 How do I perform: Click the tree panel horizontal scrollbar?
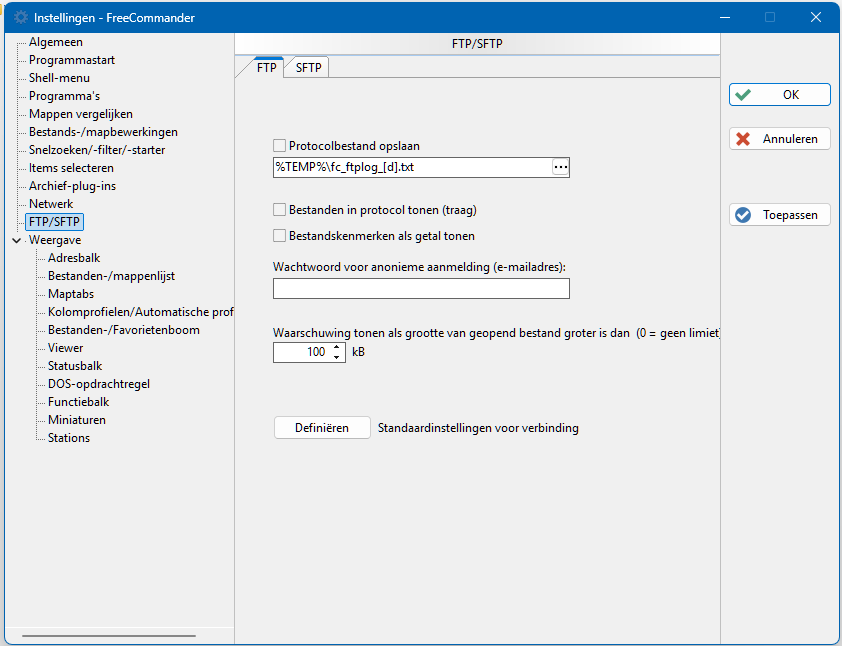click(109, 636)
